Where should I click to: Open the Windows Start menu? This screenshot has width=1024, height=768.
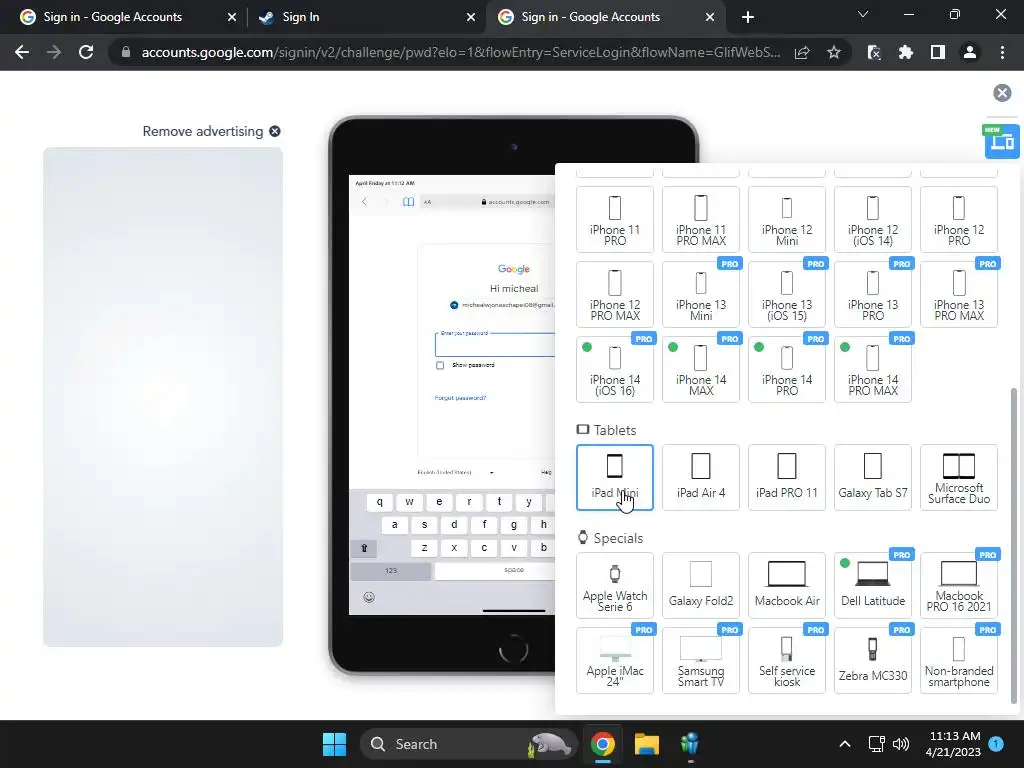[334, 744]
